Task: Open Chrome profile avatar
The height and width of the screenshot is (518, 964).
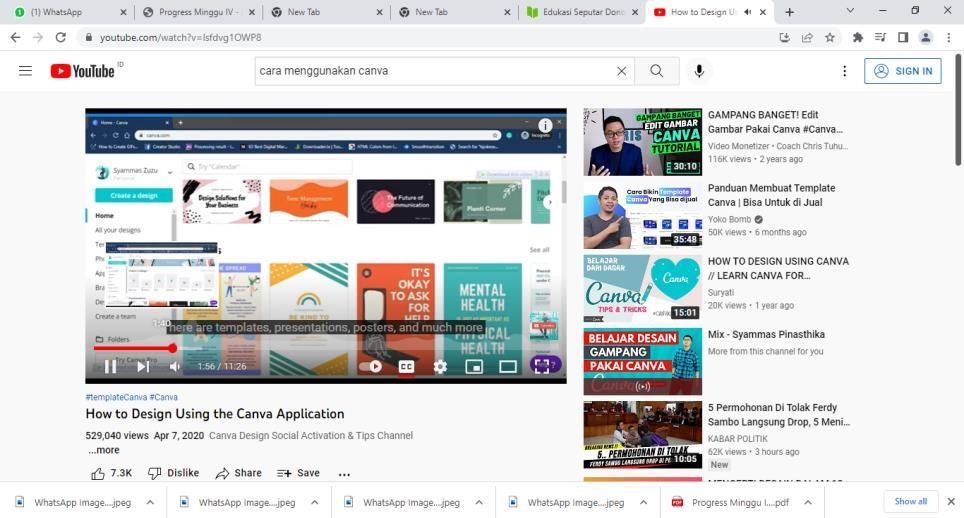Action: click(925, 37)
